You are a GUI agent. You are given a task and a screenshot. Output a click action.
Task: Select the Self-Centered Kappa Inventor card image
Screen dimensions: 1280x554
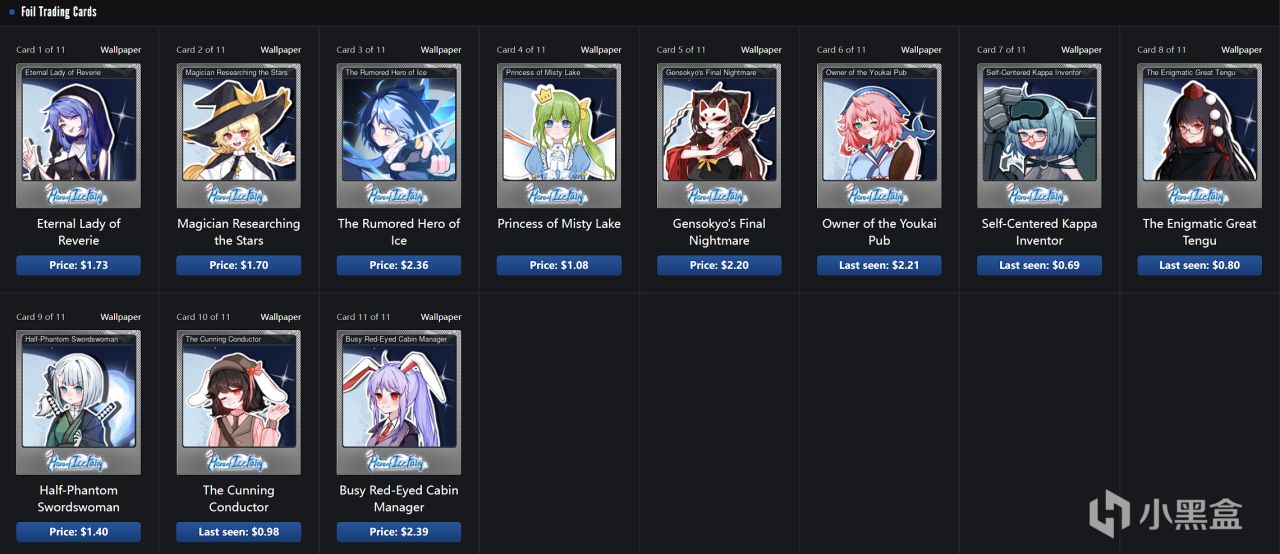pyautogui.click(x=1039, y=136)
